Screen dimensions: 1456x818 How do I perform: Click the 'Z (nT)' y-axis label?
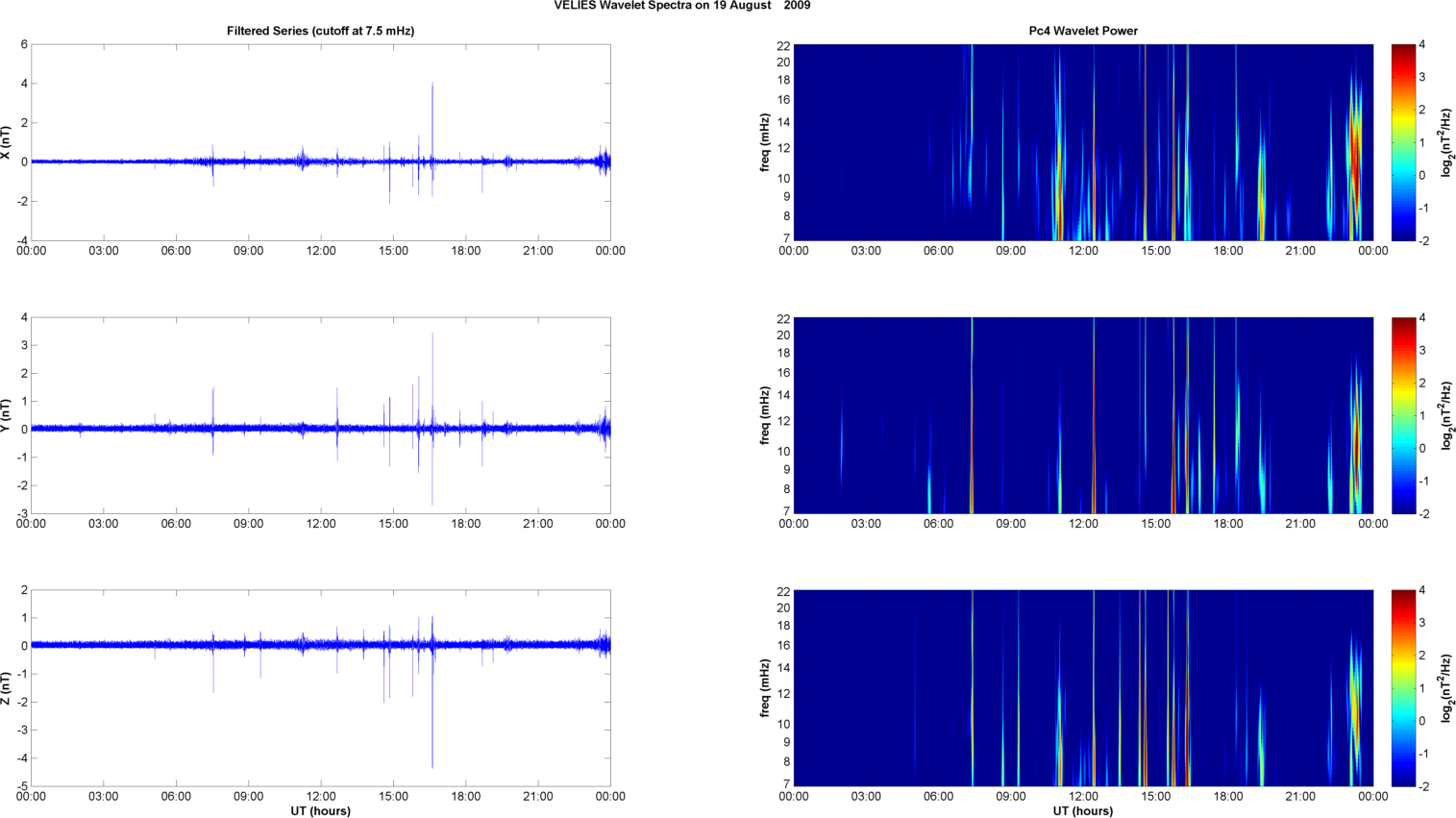tap(6, 688)
